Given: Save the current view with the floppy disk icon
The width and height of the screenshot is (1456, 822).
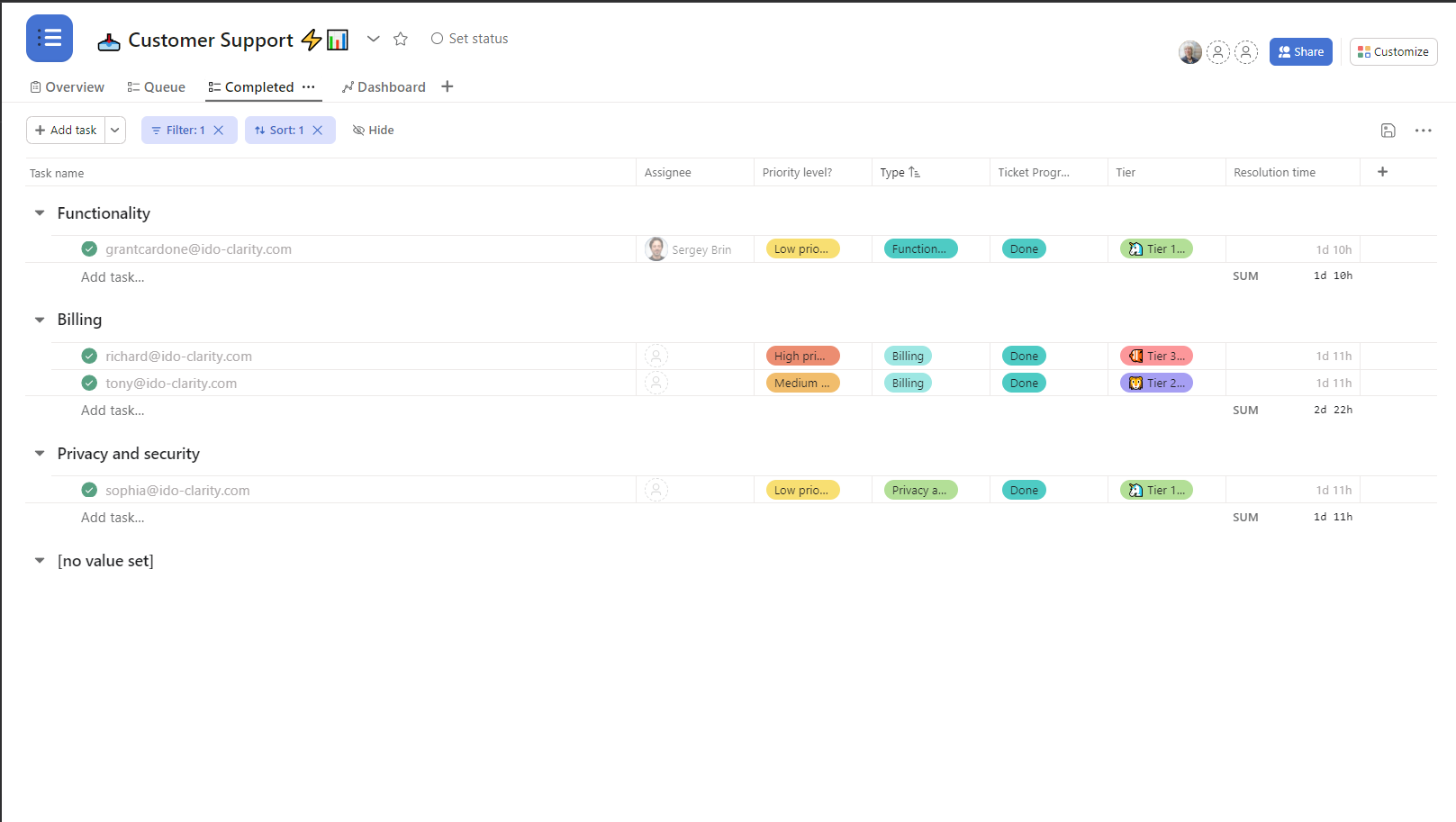Looking at the screenshot, I should pyautogui.click(x=1388, y=131).
